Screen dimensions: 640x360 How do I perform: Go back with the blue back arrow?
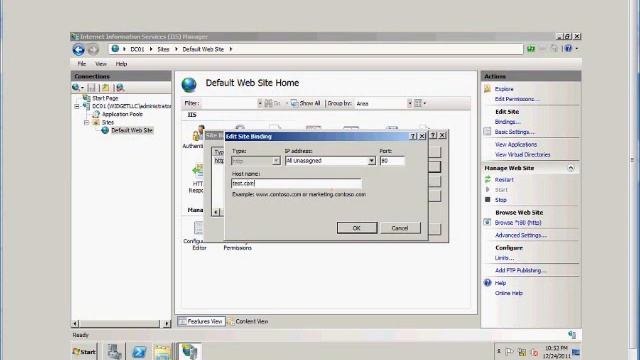click(x=78, y=50)
